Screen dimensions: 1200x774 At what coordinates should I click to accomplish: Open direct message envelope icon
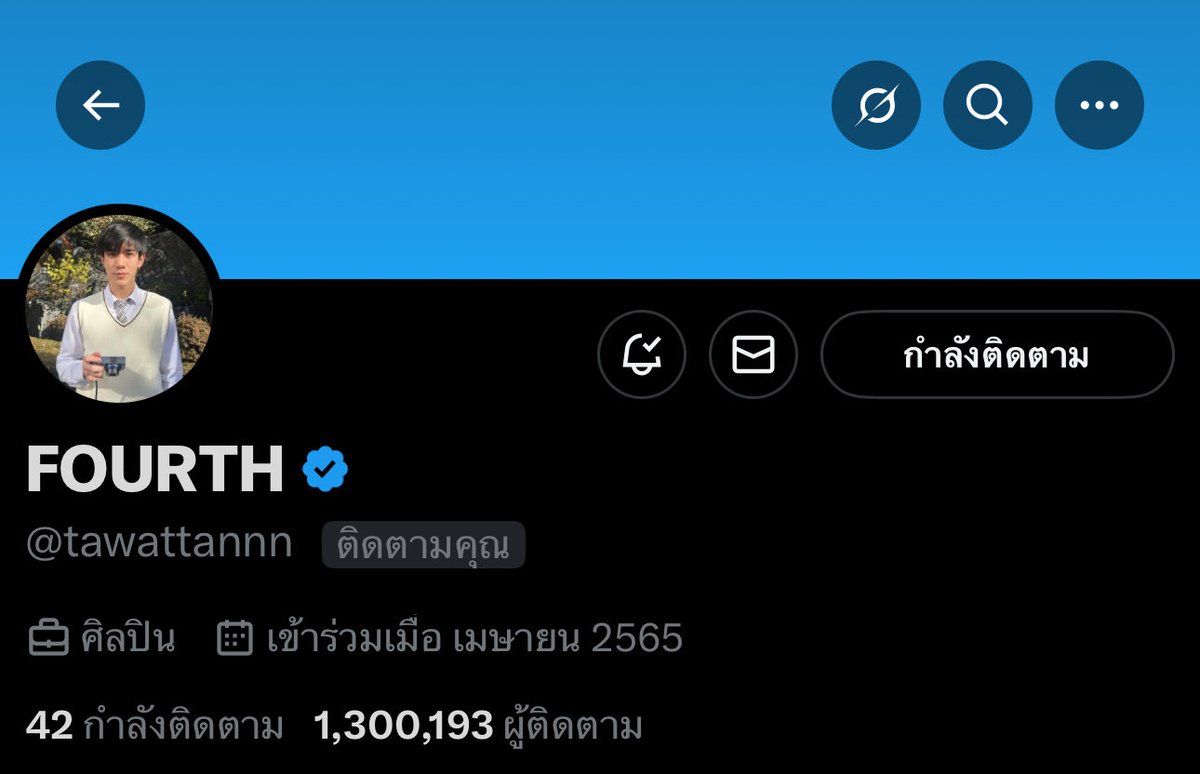[753, 355]
